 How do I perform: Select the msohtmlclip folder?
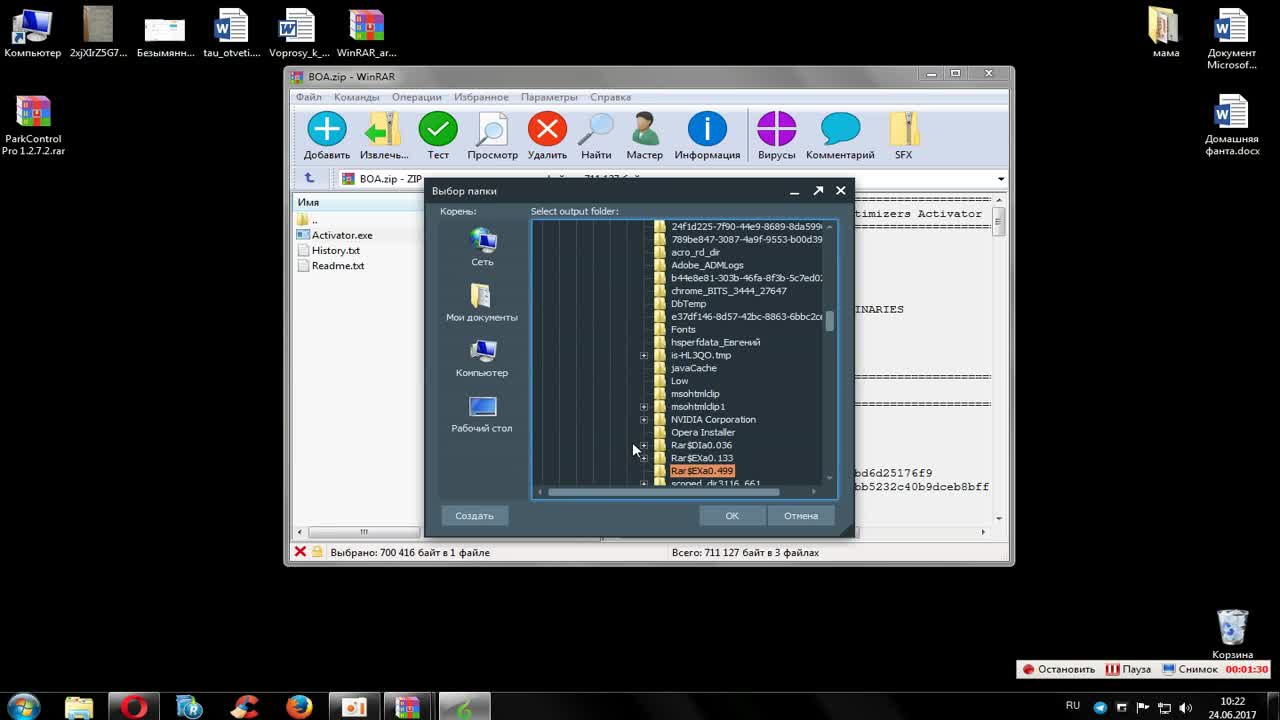(x=695, y=394)
